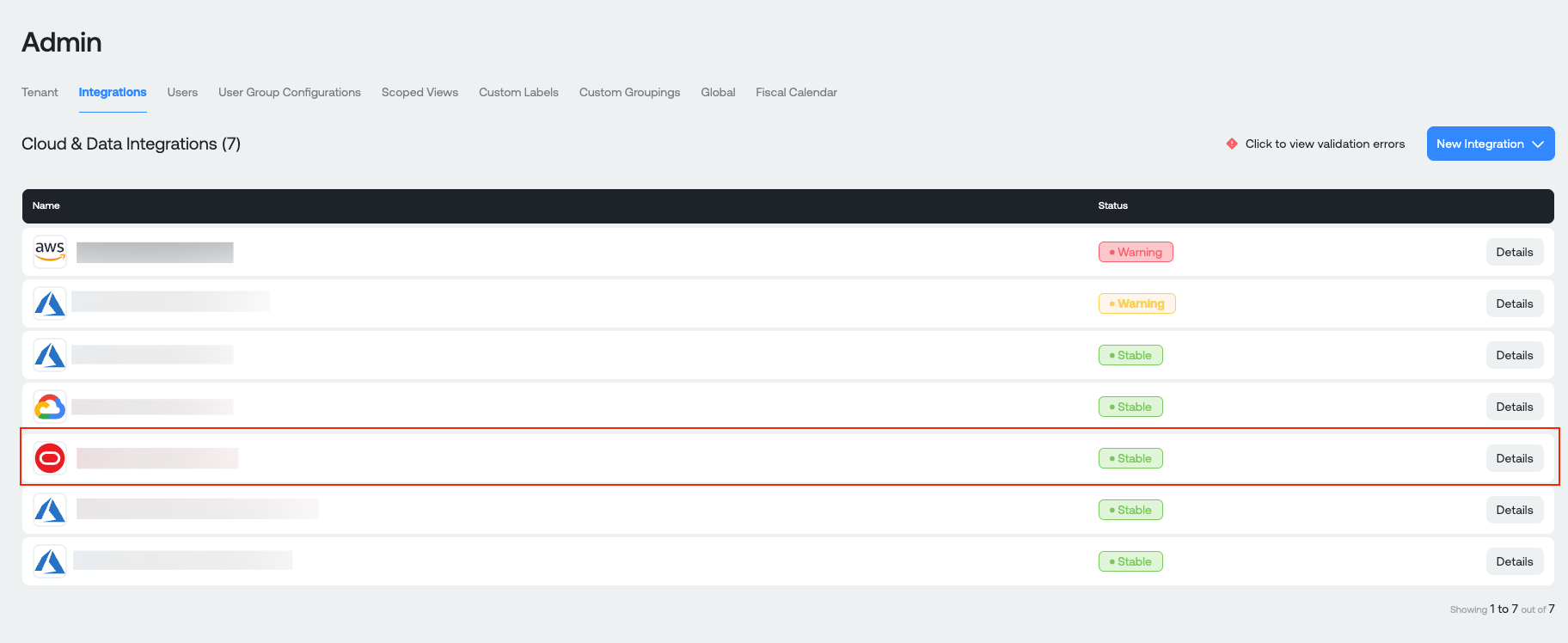Open the User Group Configurations tab

[290, 92]
